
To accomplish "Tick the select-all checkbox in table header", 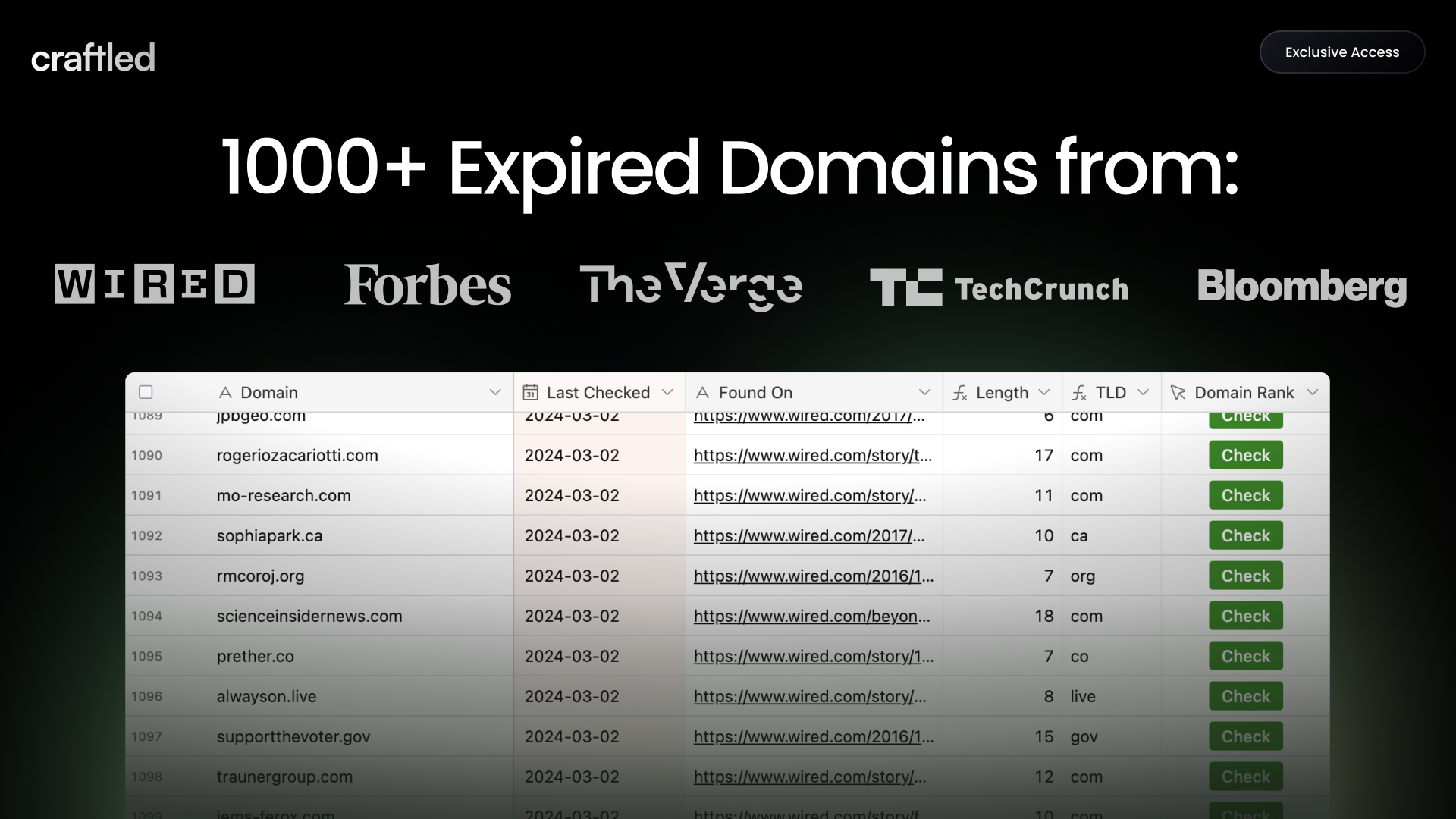I will point(146,392).
